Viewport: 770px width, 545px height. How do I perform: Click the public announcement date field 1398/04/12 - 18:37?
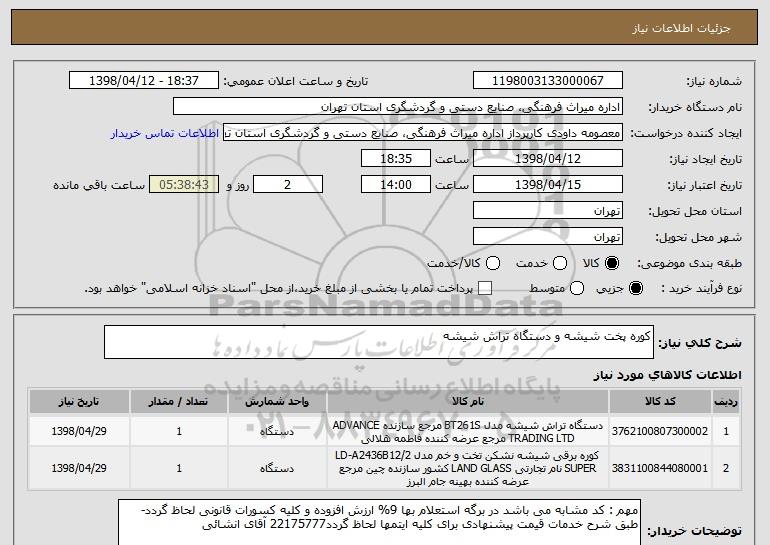click(144, 81)
